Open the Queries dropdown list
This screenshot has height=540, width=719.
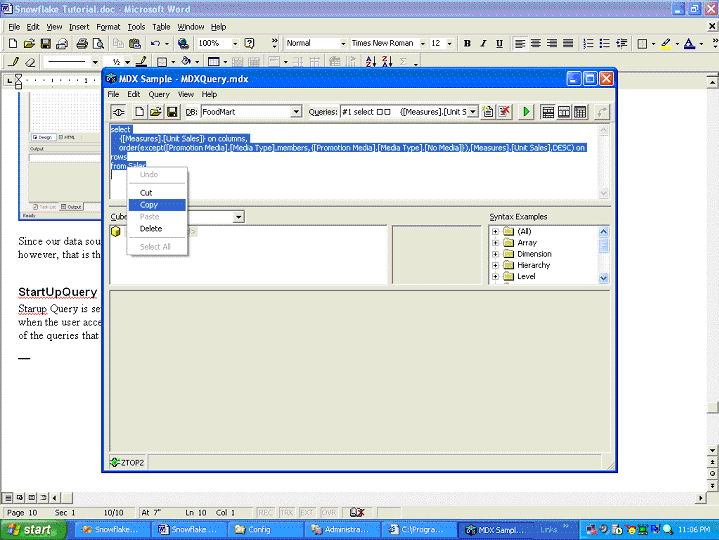(472, 112)
